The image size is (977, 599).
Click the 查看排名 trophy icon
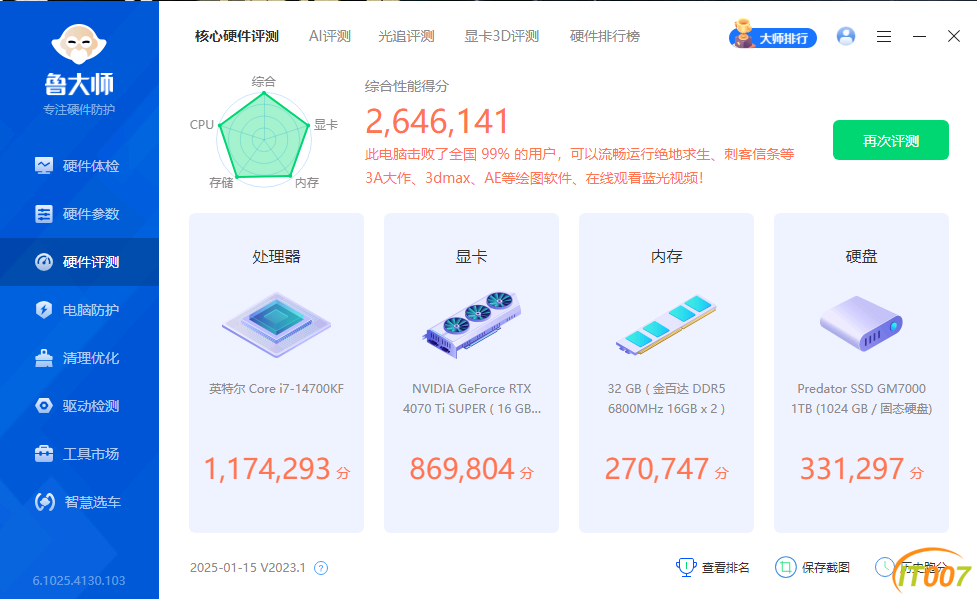coord(686,567)
